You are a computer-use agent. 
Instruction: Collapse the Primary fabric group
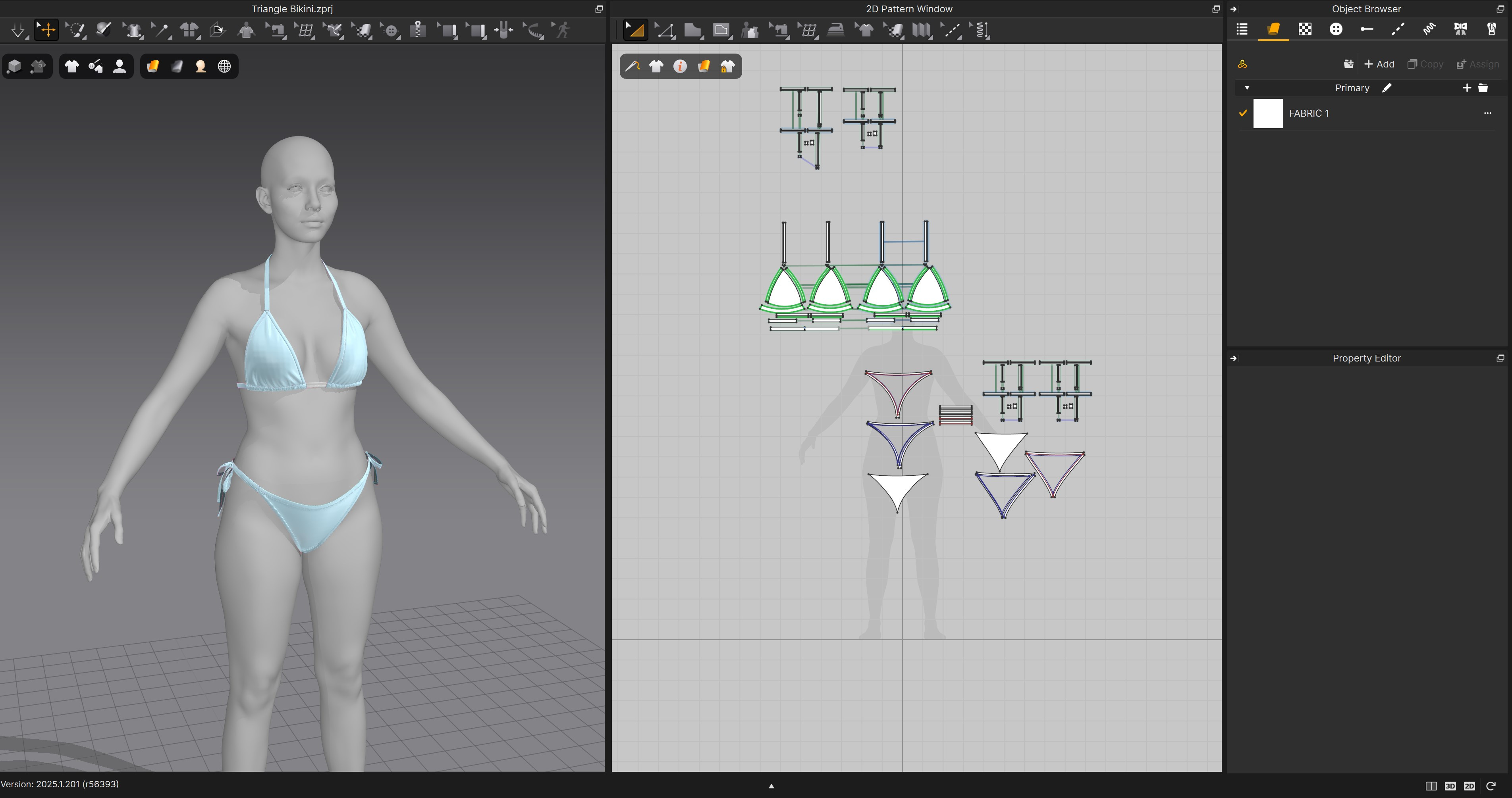pos(1247,88)
